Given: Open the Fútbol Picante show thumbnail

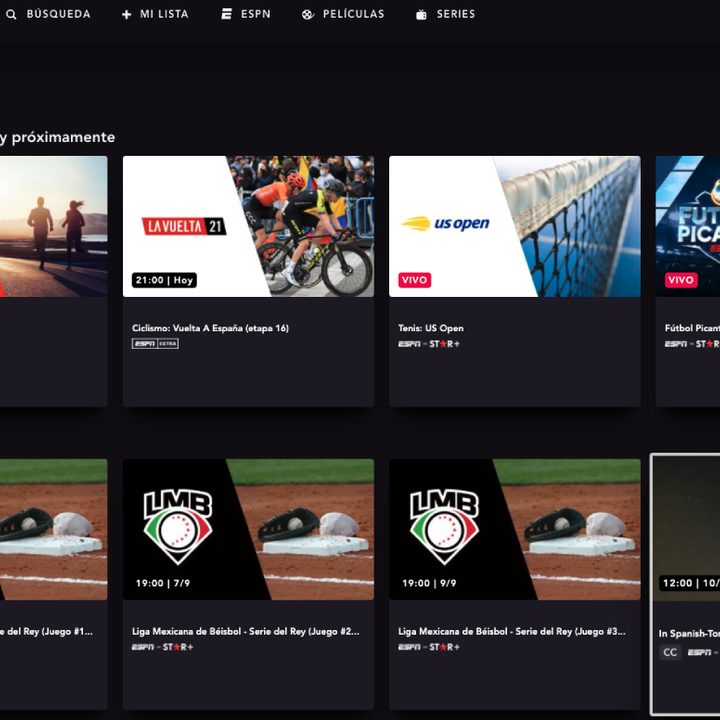Looking at the screenshot, I should pos(688,226).
